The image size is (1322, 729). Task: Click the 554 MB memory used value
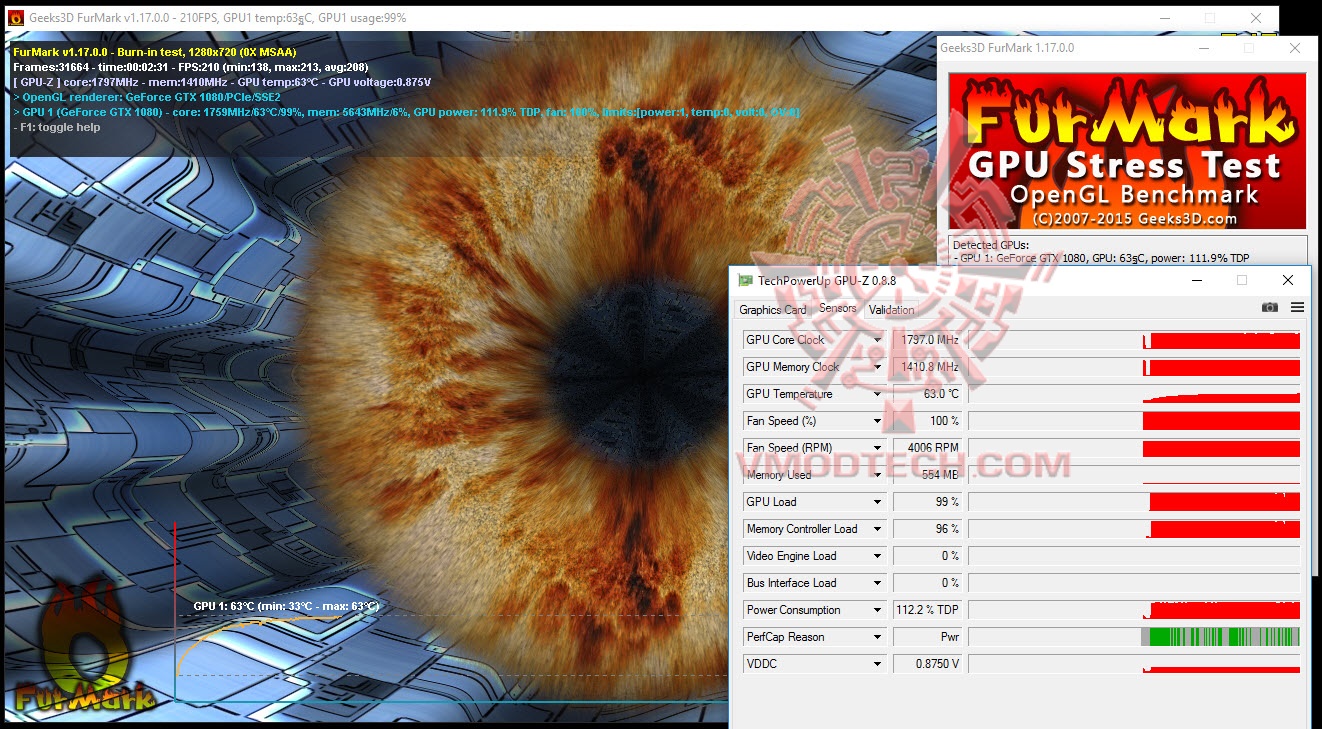(x=928, y=475)
